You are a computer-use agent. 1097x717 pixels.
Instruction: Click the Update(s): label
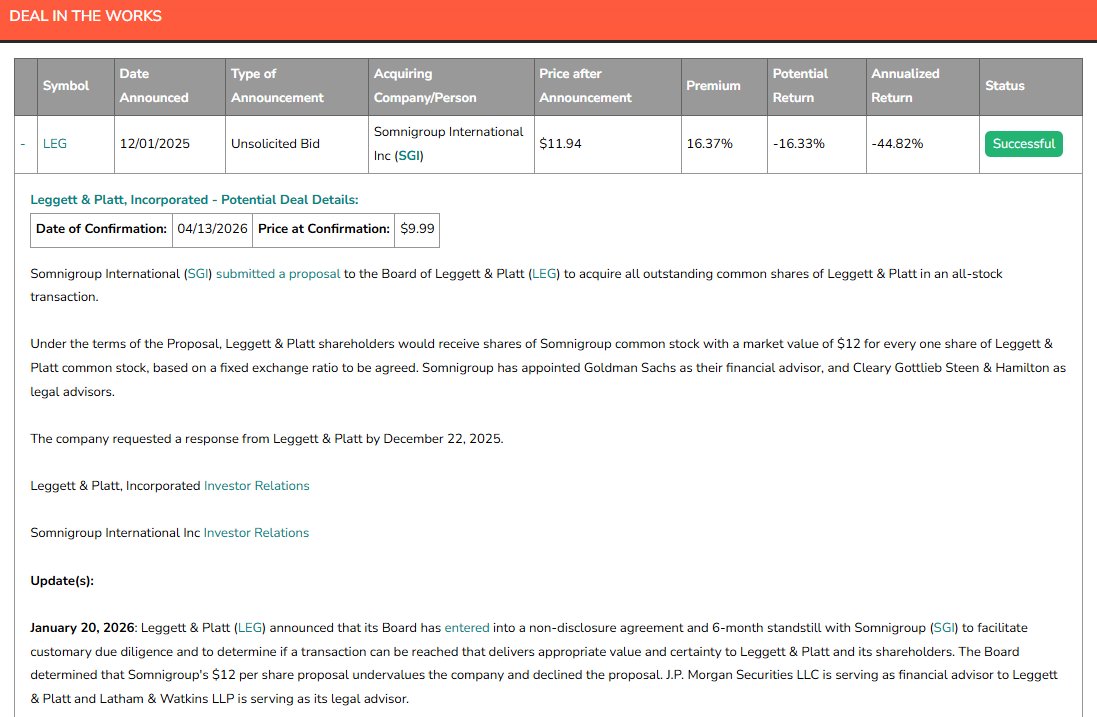coord(62,581)
